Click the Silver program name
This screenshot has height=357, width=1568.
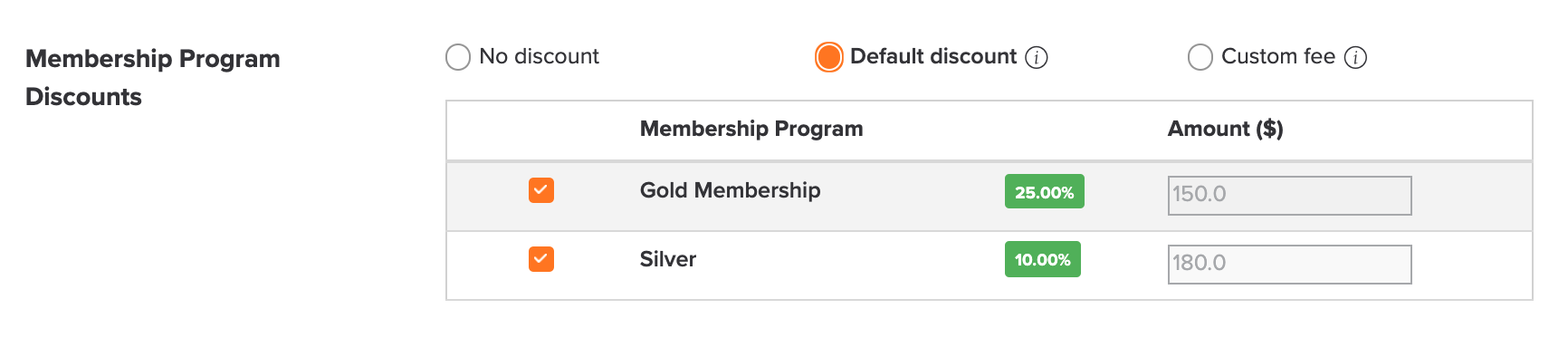(x=668, y=259)
